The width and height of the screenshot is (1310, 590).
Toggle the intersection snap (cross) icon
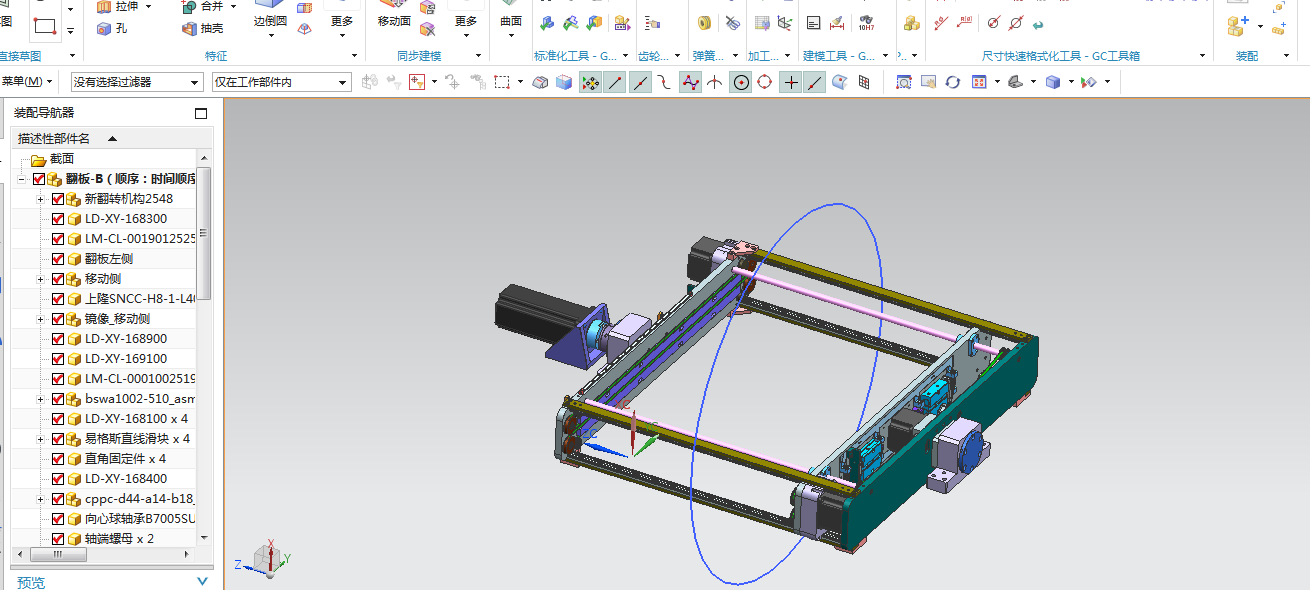[791, 82]
